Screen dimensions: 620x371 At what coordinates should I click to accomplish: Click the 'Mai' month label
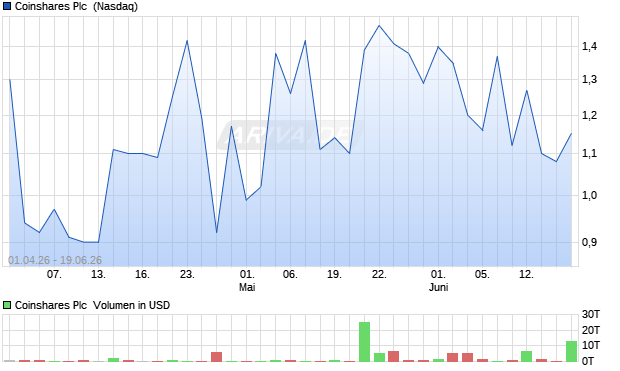click(x=247, y=287)
